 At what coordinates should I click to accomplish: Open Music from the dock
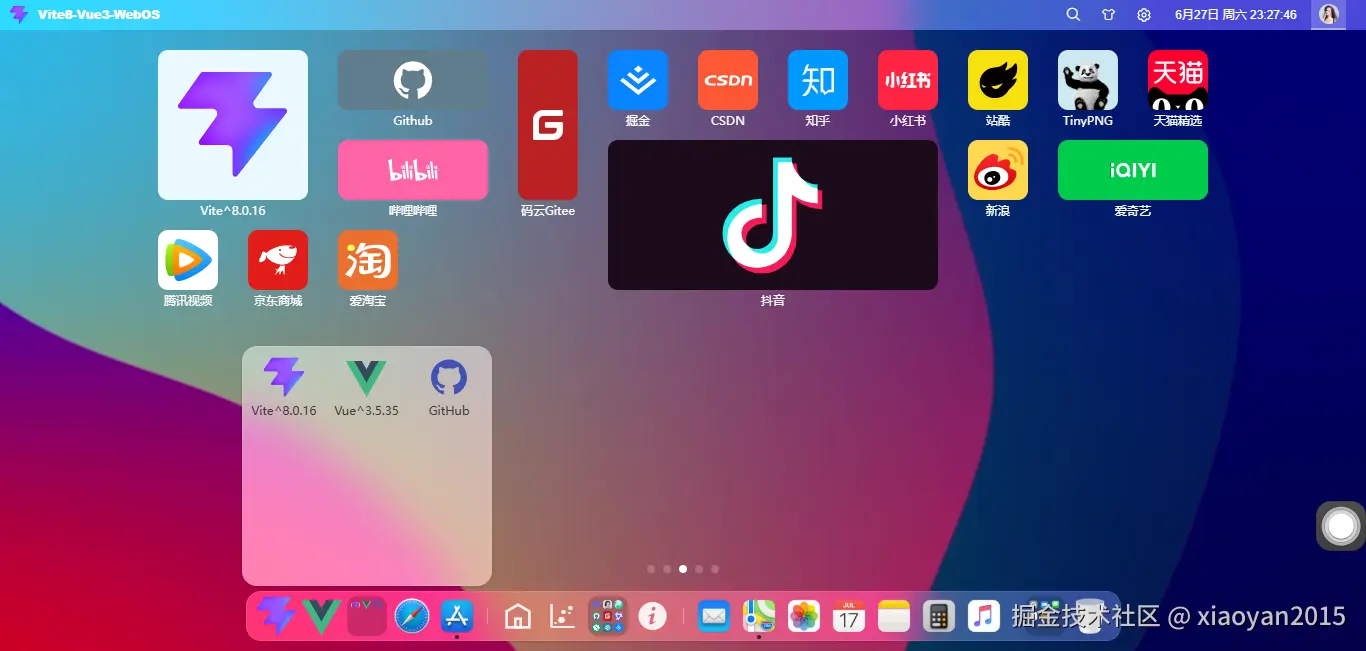[984, 616]
